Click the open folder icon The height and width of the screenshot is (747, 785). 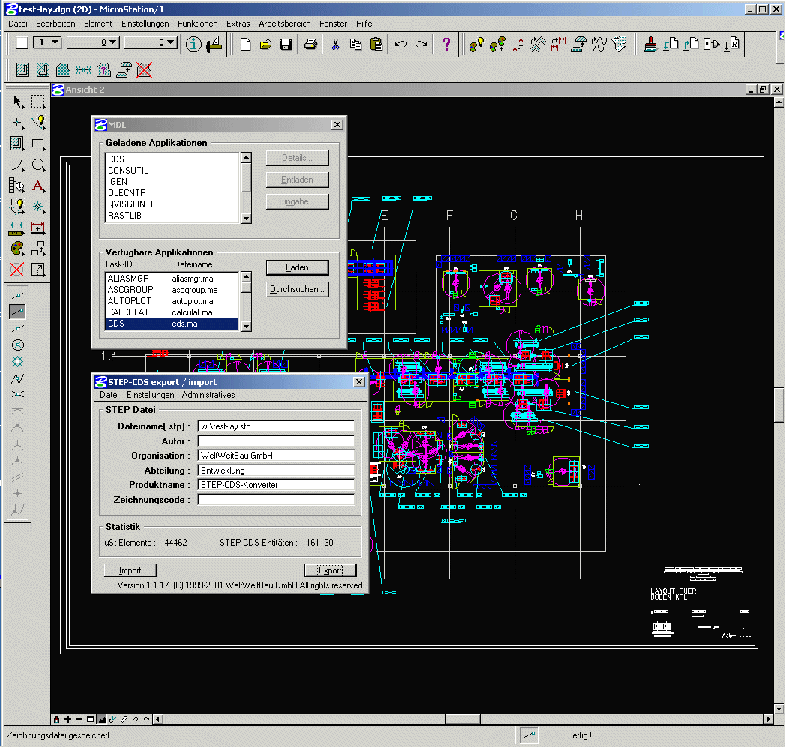point(265,44)
